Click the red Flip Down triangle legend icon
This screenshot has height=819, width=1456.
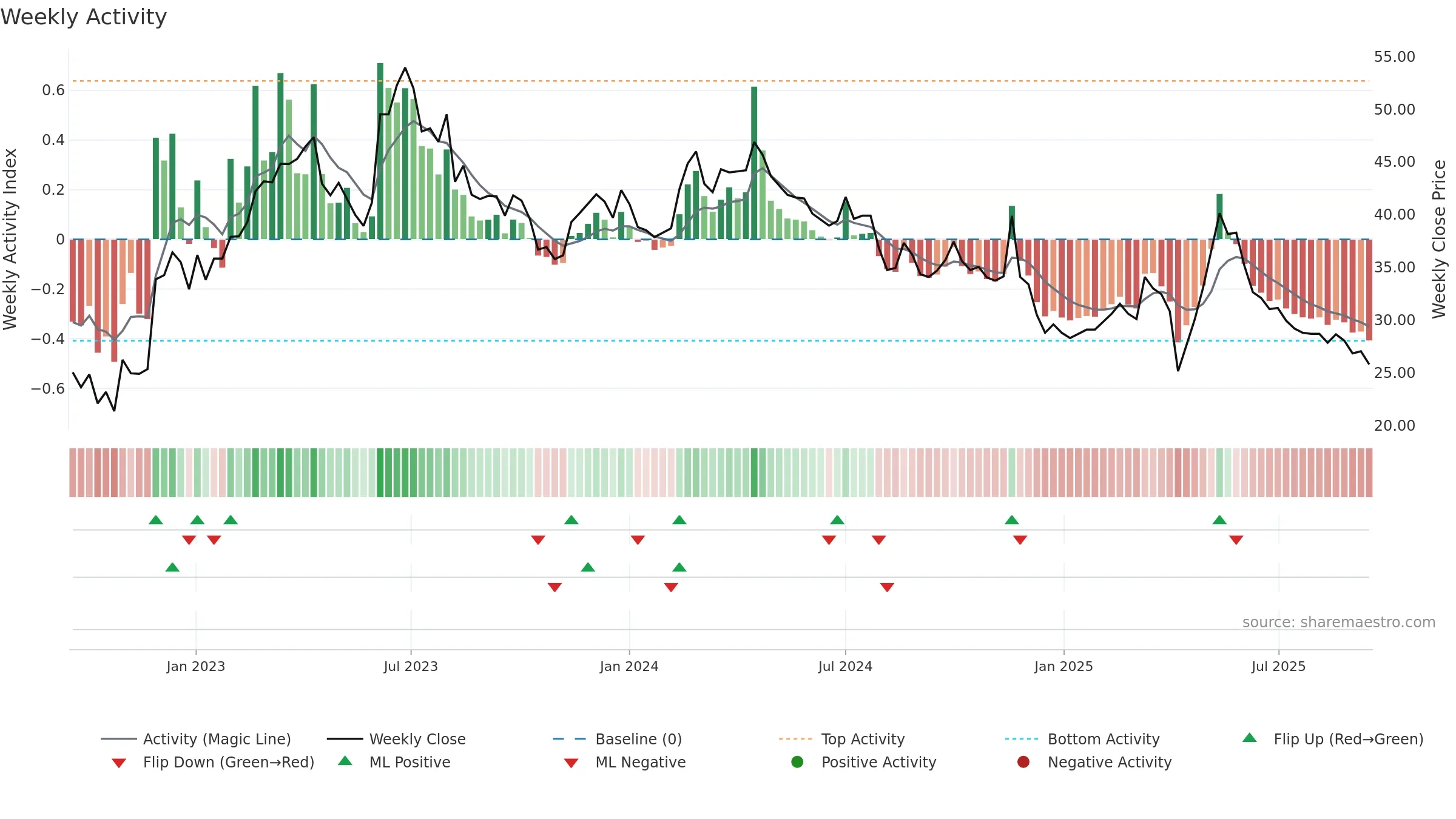click(119, 763)
